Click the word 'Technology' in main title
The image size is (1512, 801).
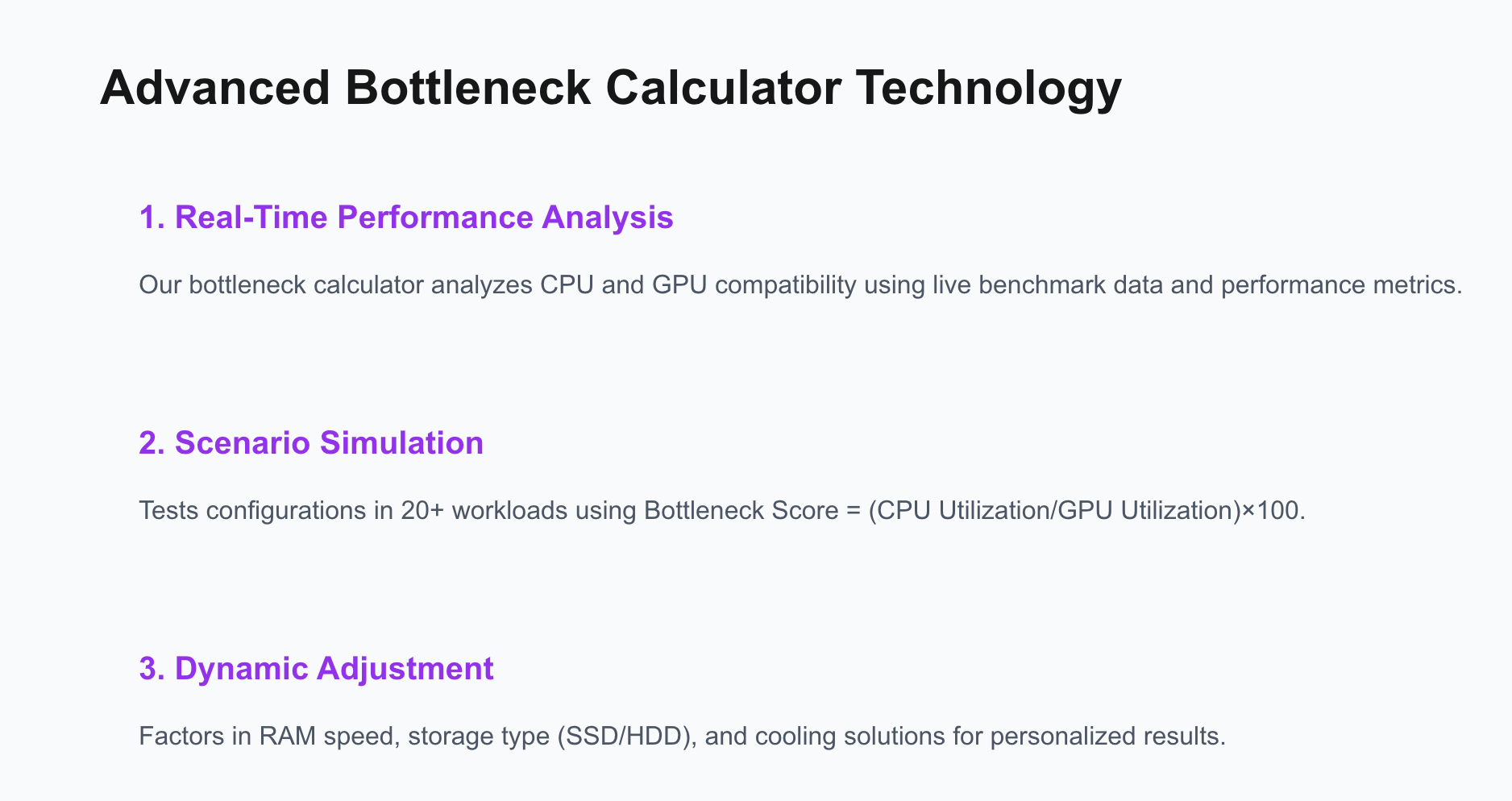point(988,89)
